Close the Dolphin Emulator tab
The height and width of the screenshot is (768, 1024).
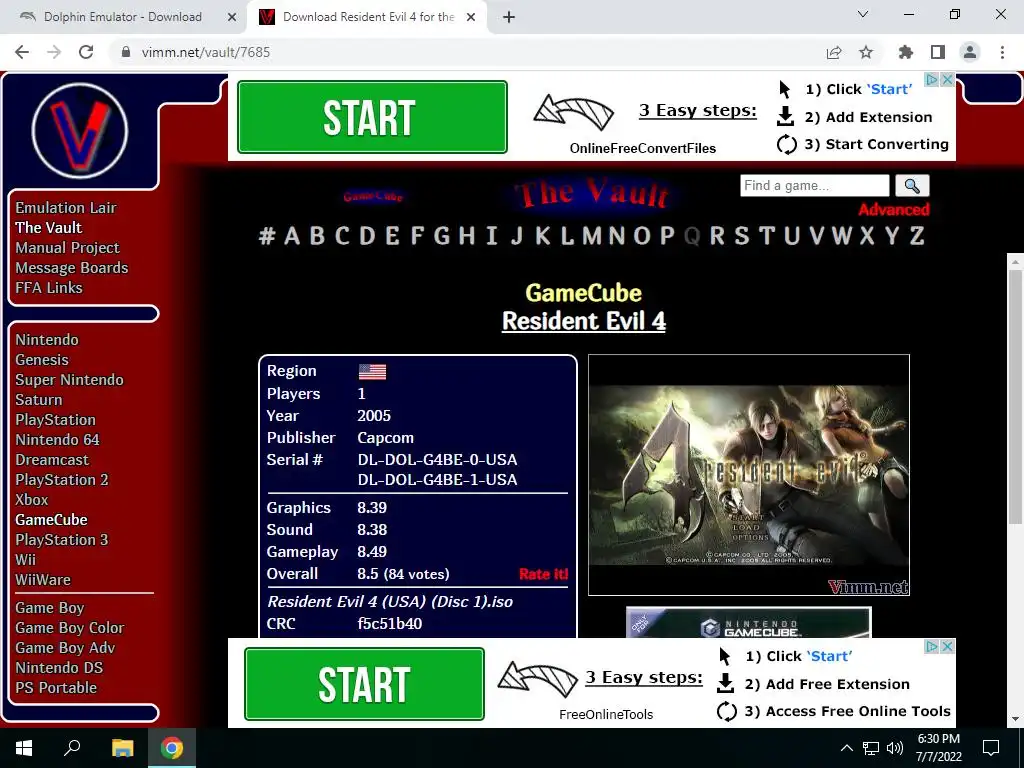232,17
